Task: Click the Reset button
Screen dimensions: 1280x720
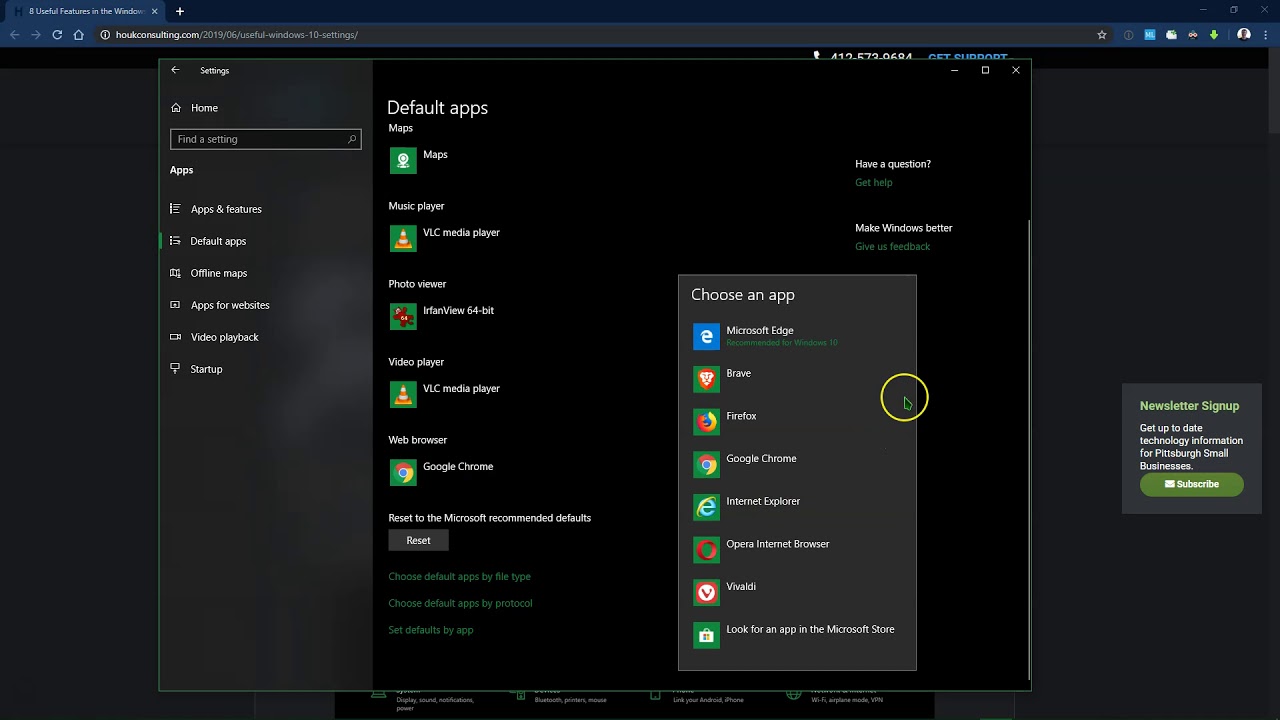Action: [x=418, y=540]
